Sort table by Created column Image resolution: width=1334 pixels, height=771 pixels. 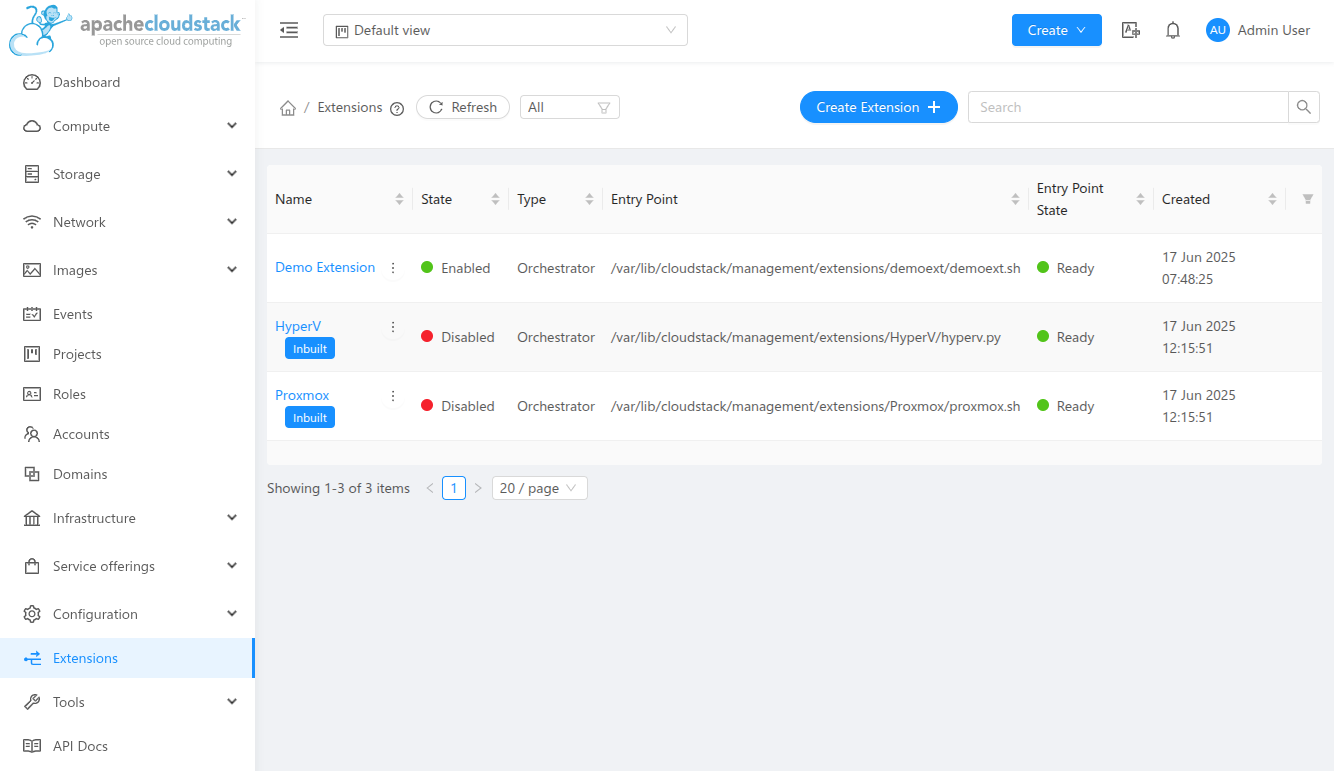pos(1272,199)
